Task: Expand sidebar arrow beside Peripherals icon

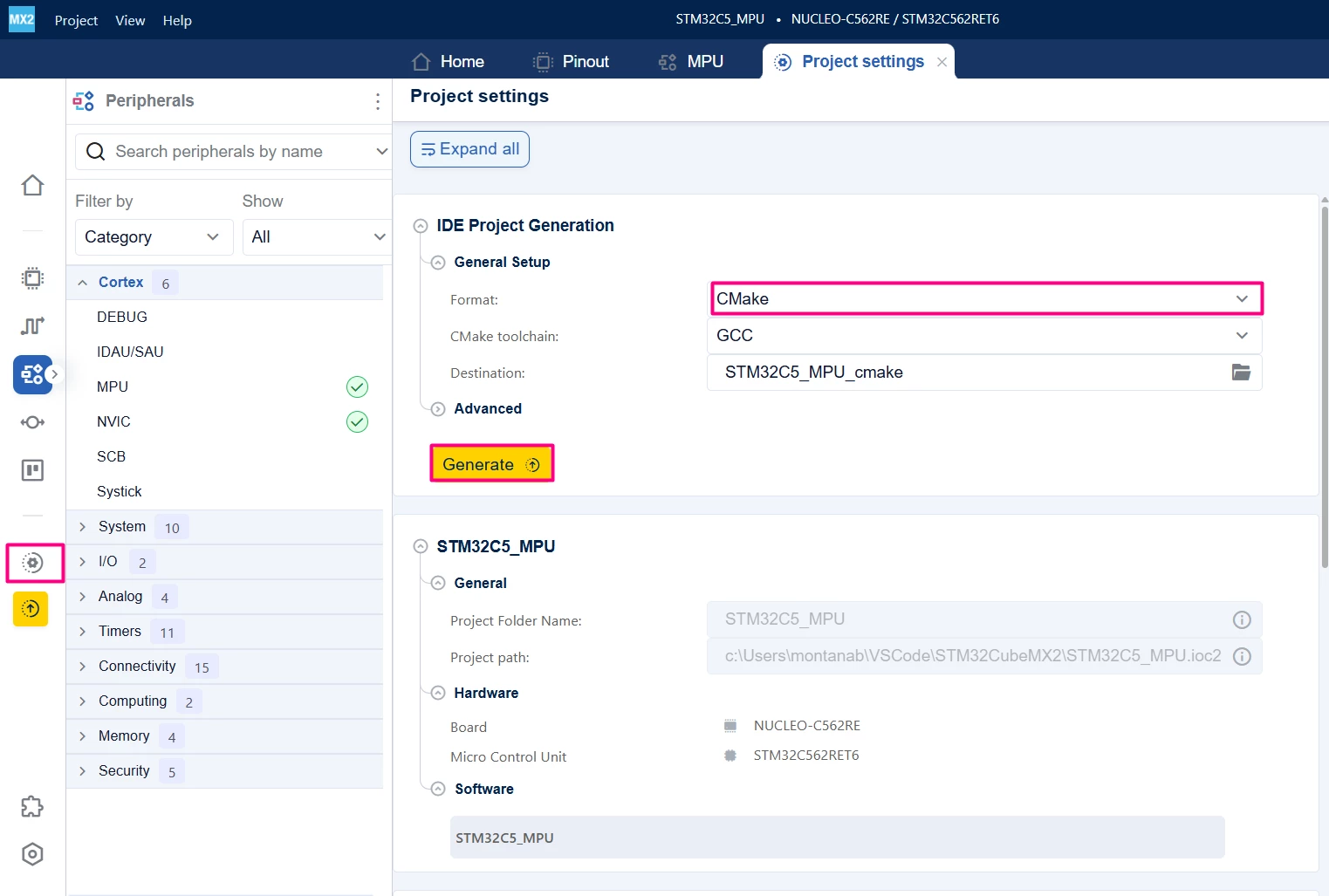Action: 54,374
